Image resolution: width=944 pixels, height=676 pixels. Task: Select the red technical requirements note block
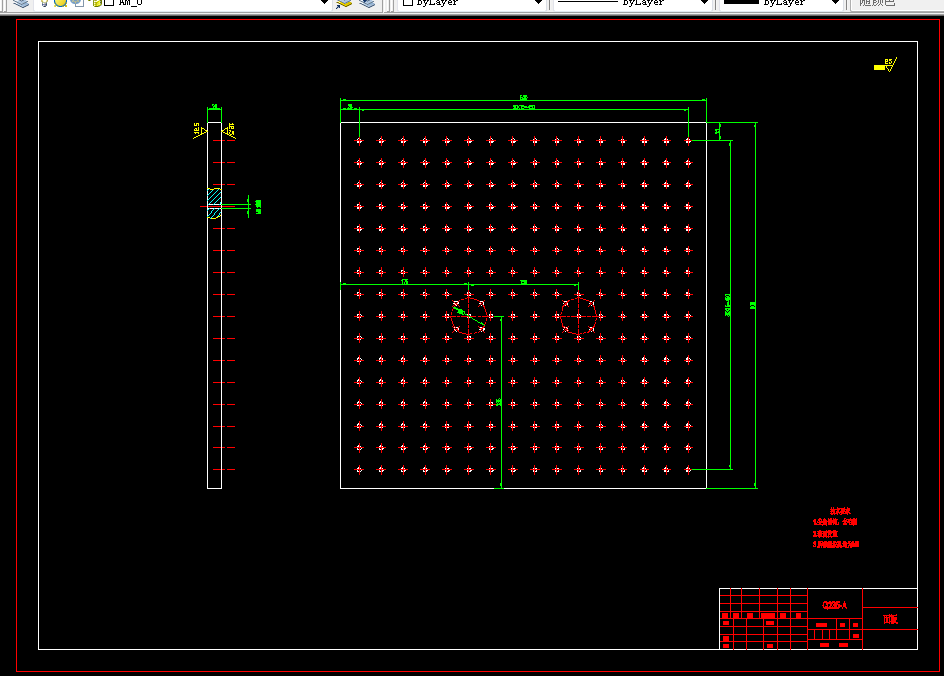coord(836,528)
